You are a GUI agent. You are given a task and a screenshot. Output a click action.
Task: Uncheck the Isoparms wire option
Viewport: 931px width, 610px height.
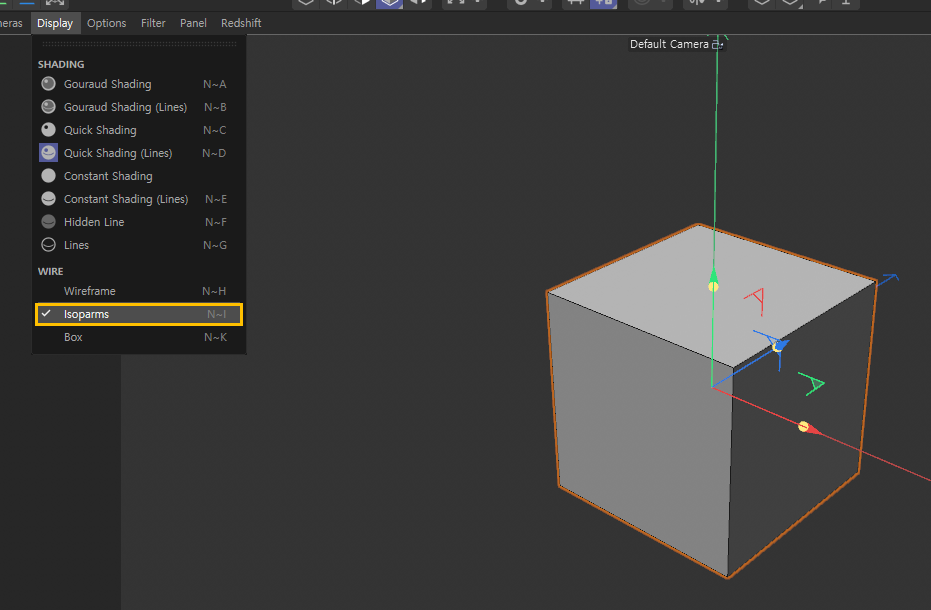(86, 314)
